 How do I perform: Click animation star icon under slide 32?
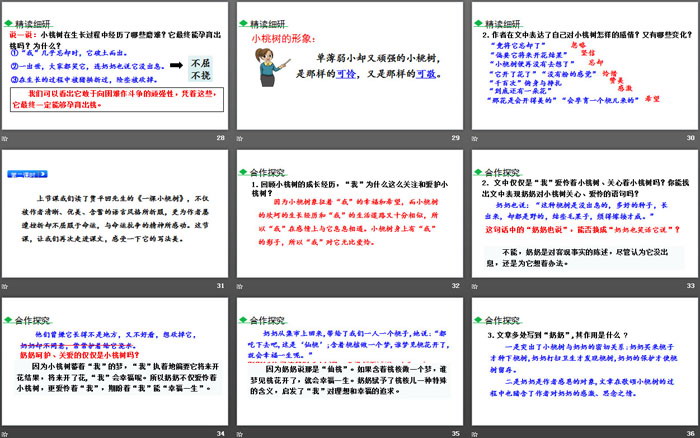click(240, 286)
